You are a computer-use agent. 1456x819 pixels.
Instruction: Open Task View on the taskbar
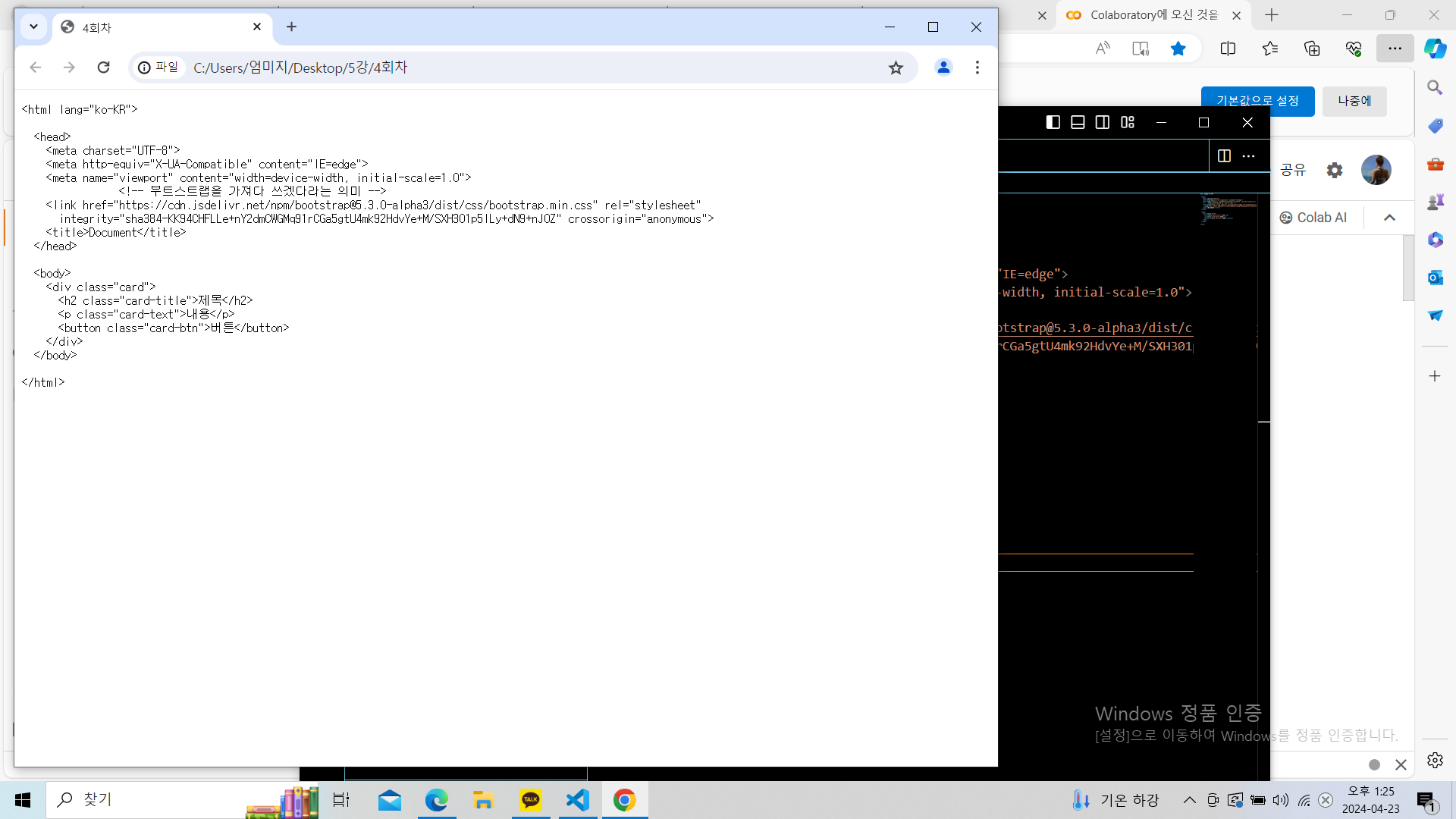341,800
